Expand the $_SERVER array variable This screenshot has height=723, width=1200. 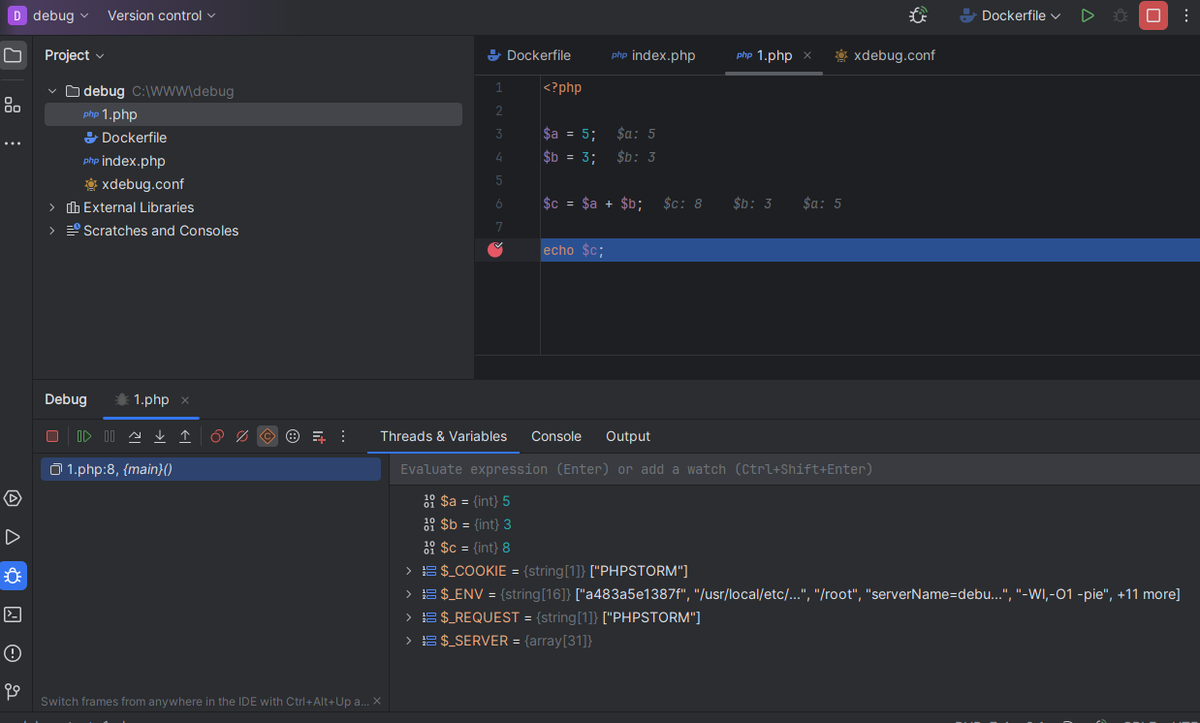click(408, 640)
